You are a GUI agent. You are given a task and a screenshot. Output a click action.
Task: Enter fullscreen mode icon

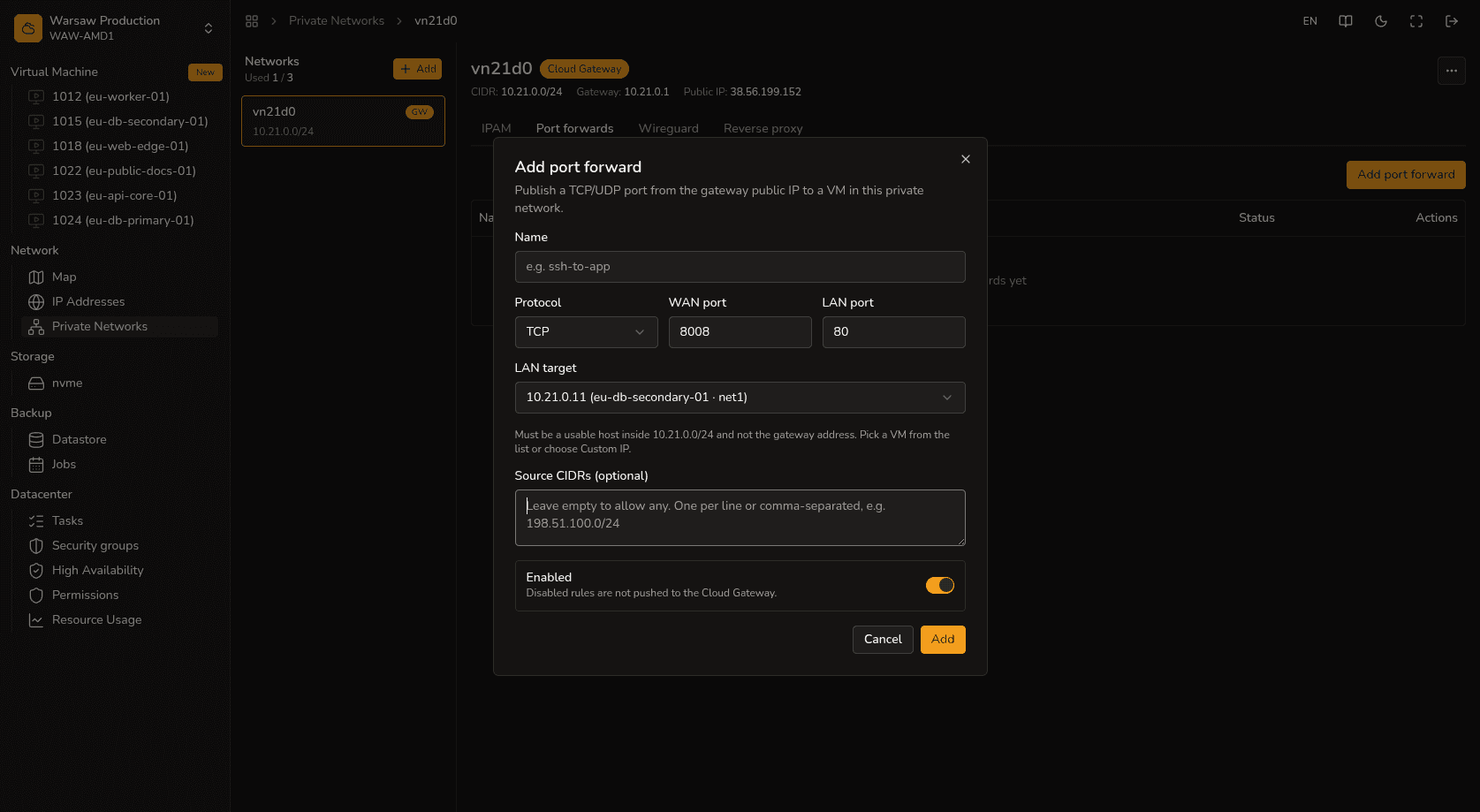pyautogui.click(x=1416, y=21)
